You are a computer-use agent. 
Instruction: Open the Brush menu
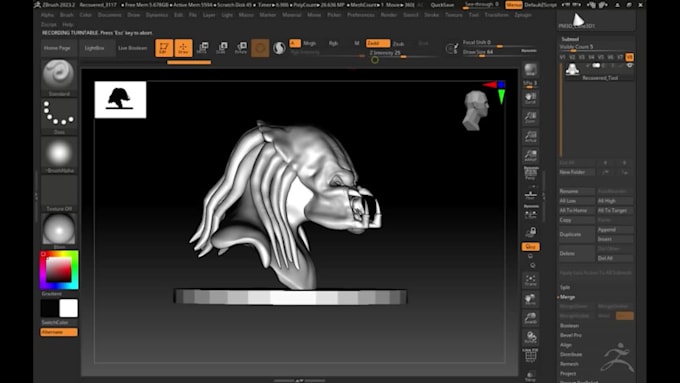66,15
